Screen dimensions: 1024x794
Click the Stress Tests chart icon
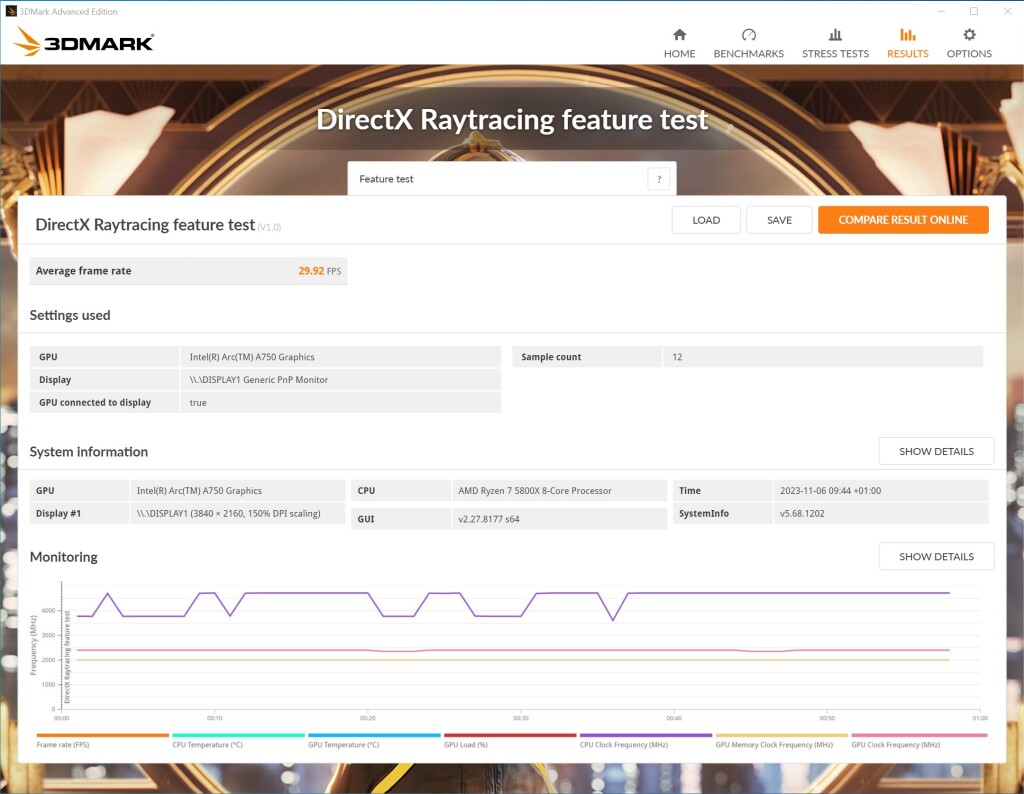pos(835,35)
